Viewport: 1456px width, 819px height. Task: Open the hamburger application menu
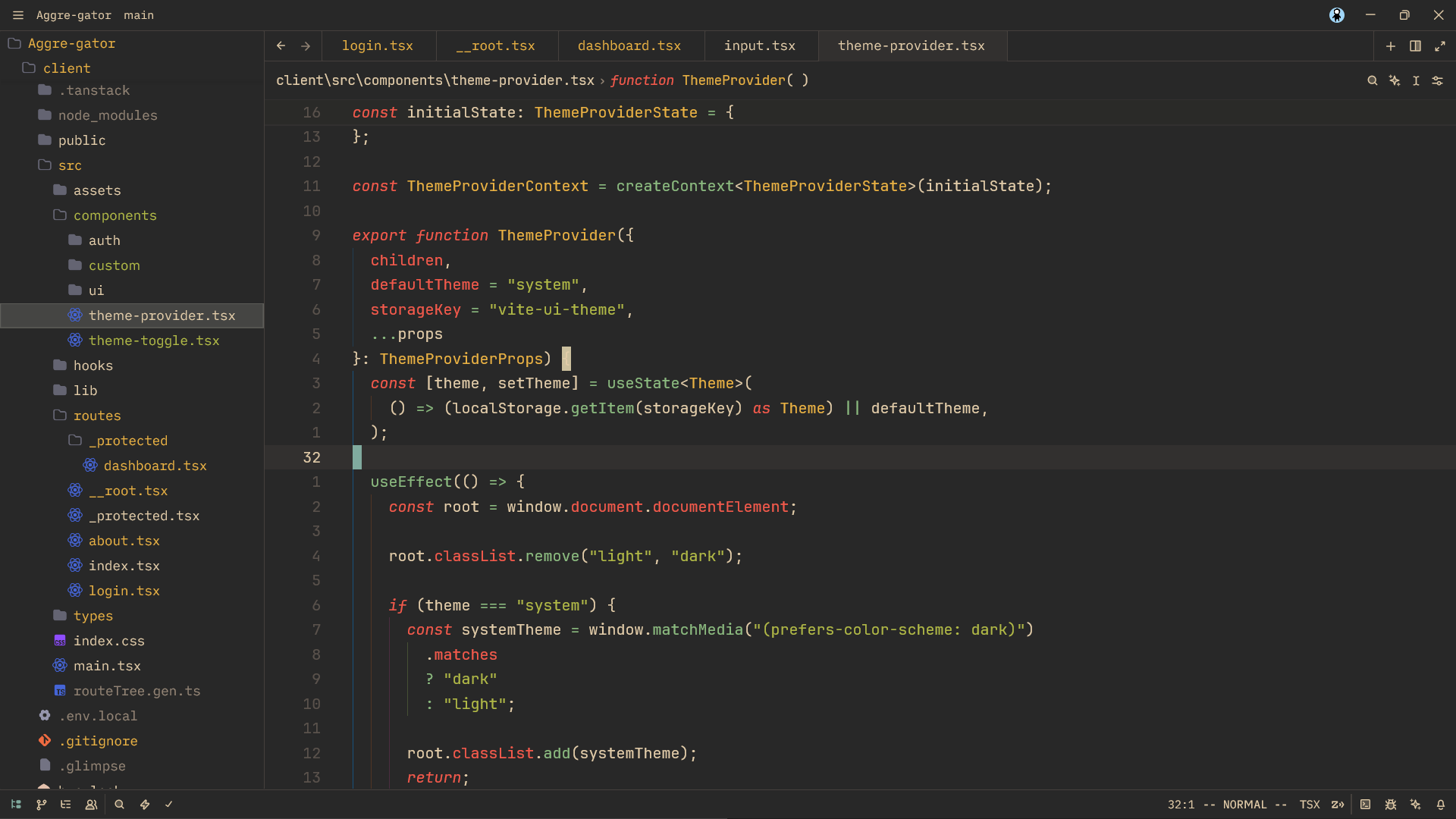pos(18,15)
